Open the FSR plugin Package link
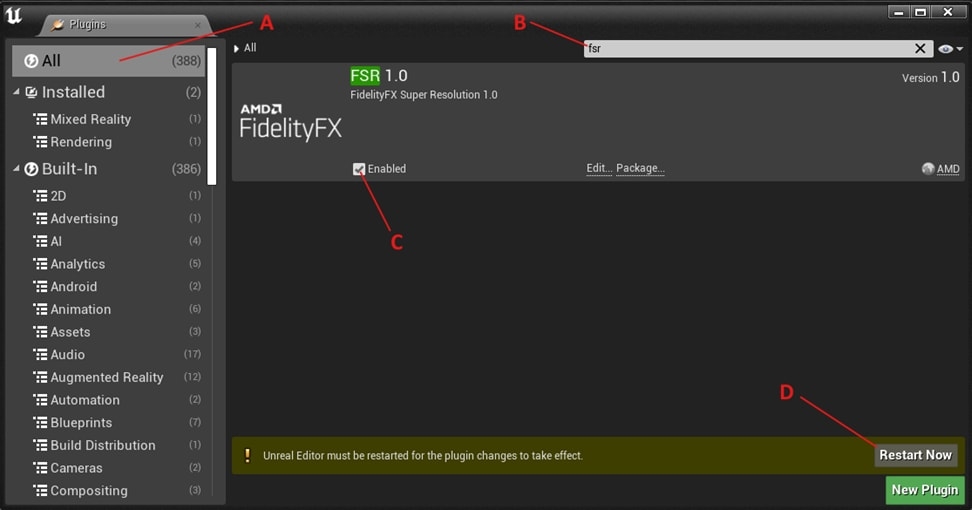972x510 pixels. pos(640,168)
